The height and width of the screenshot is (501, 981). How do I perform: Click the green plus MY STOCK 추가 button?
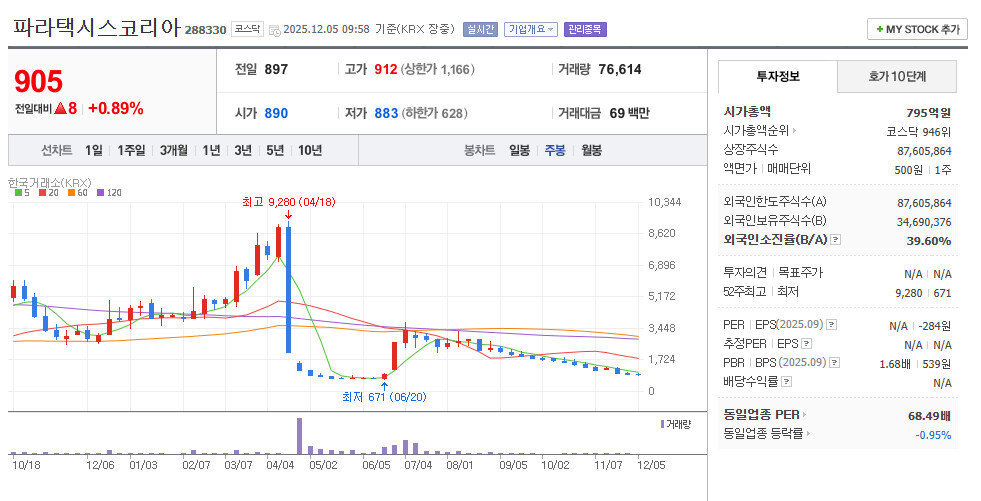(917, 29)
